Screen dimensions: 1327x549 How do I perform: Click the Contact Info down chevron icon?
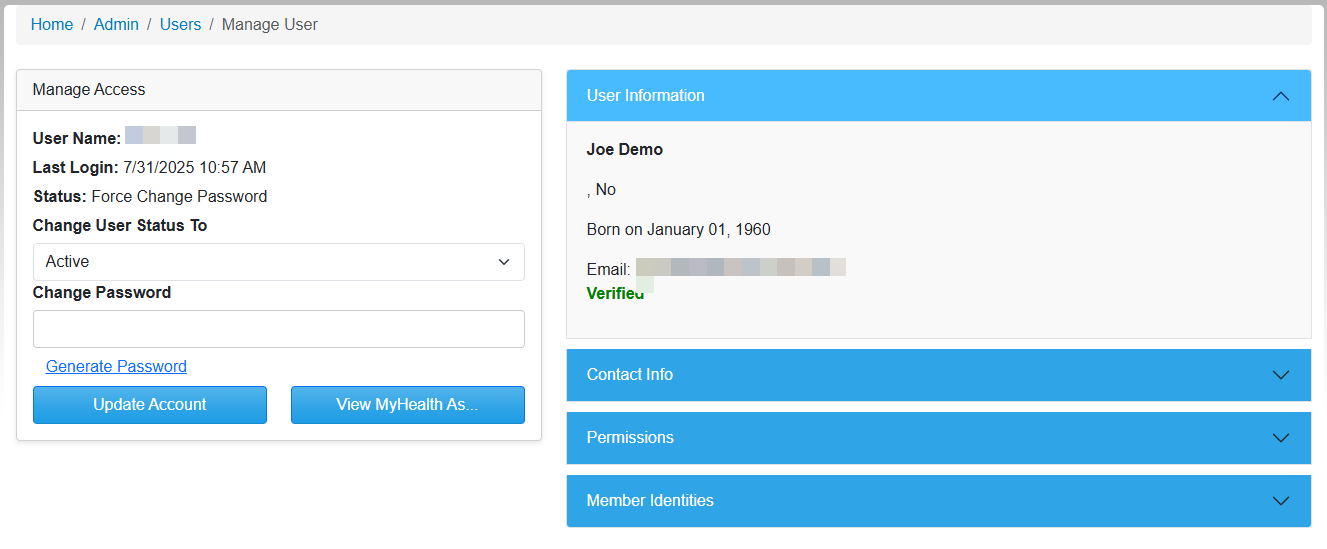(x=1280, y=375)
